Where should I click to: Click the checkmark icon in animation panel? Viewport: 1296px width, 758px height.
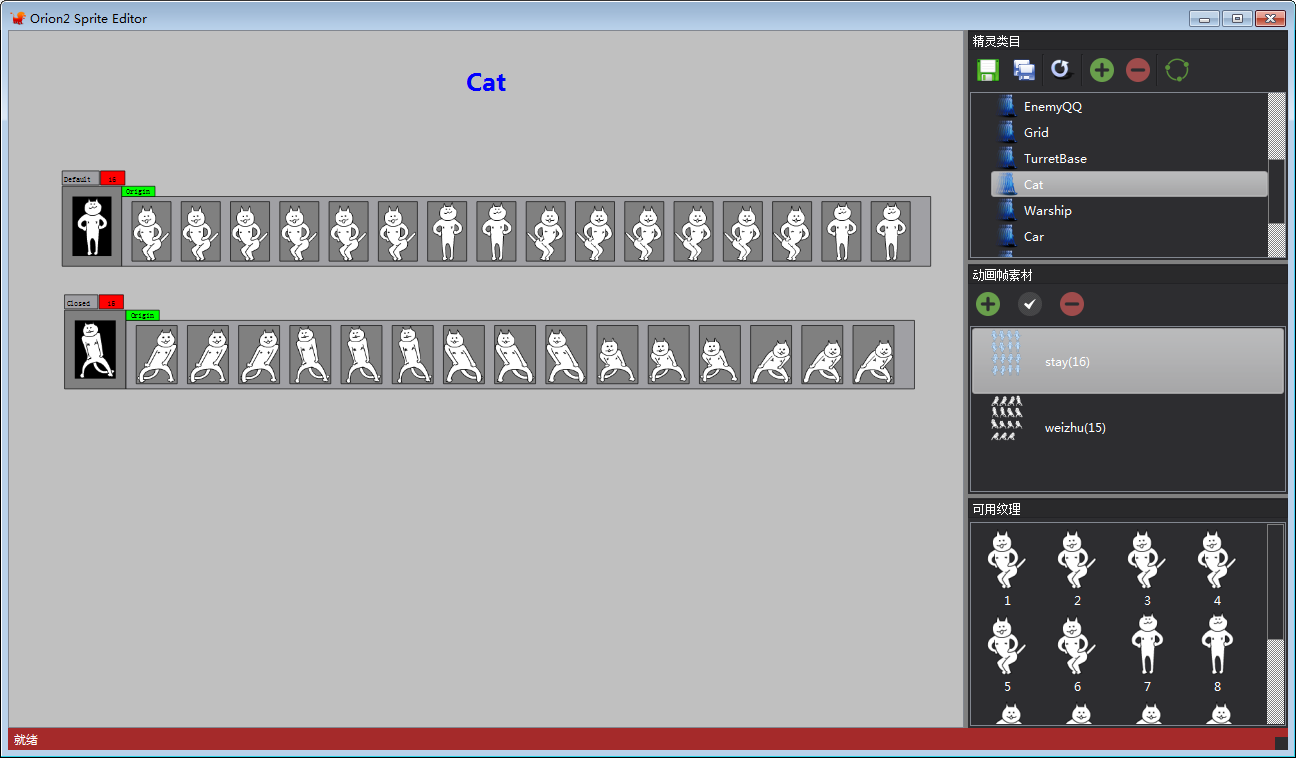click(x=1029, y=304)
